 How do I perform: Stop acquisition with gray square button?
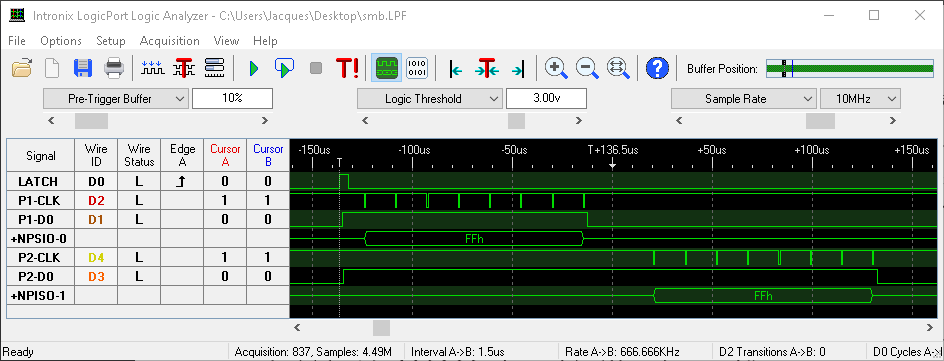point(315,68)
